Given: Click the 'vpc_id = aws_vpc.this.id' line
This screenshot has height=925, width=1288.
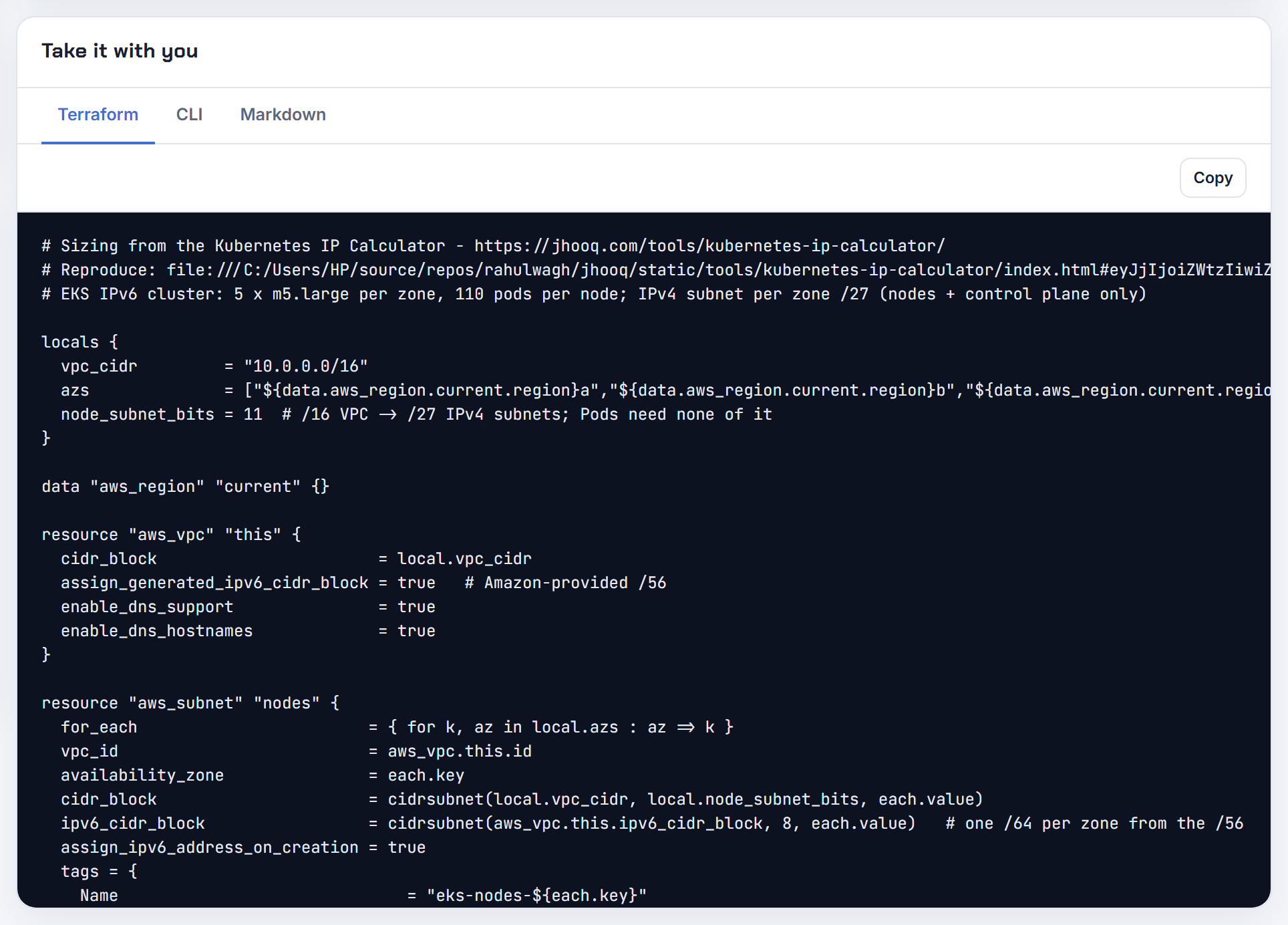Looking at the screenshot, I should coord(296,751).
